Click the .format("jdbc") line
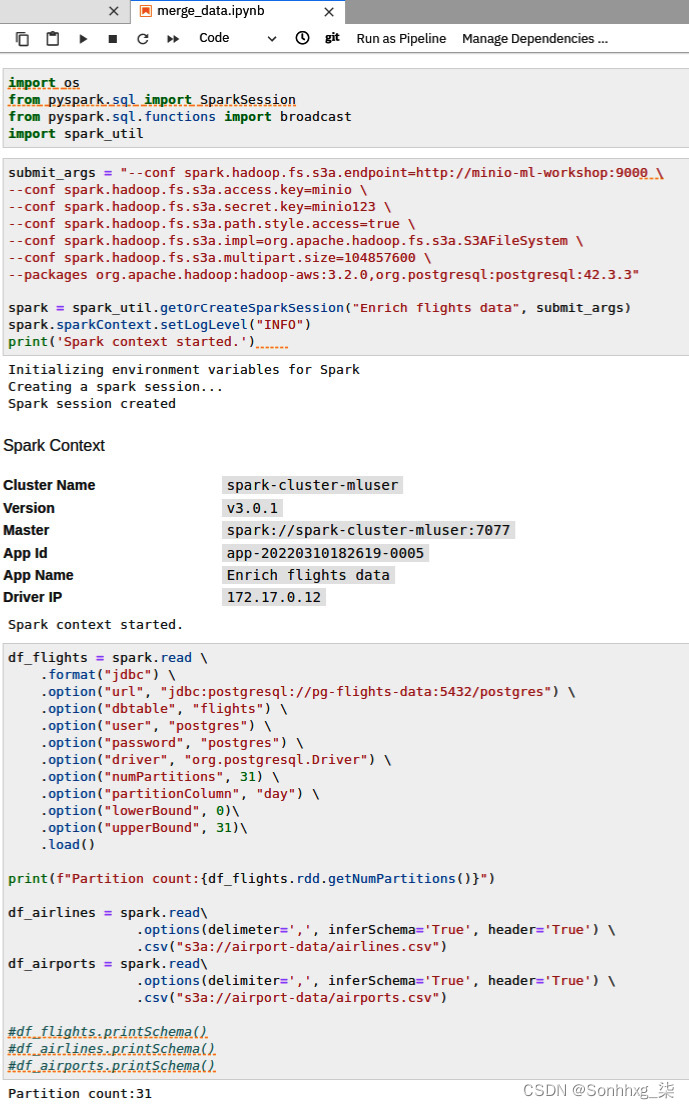The image size is (689, 1109). pos(108,675)
